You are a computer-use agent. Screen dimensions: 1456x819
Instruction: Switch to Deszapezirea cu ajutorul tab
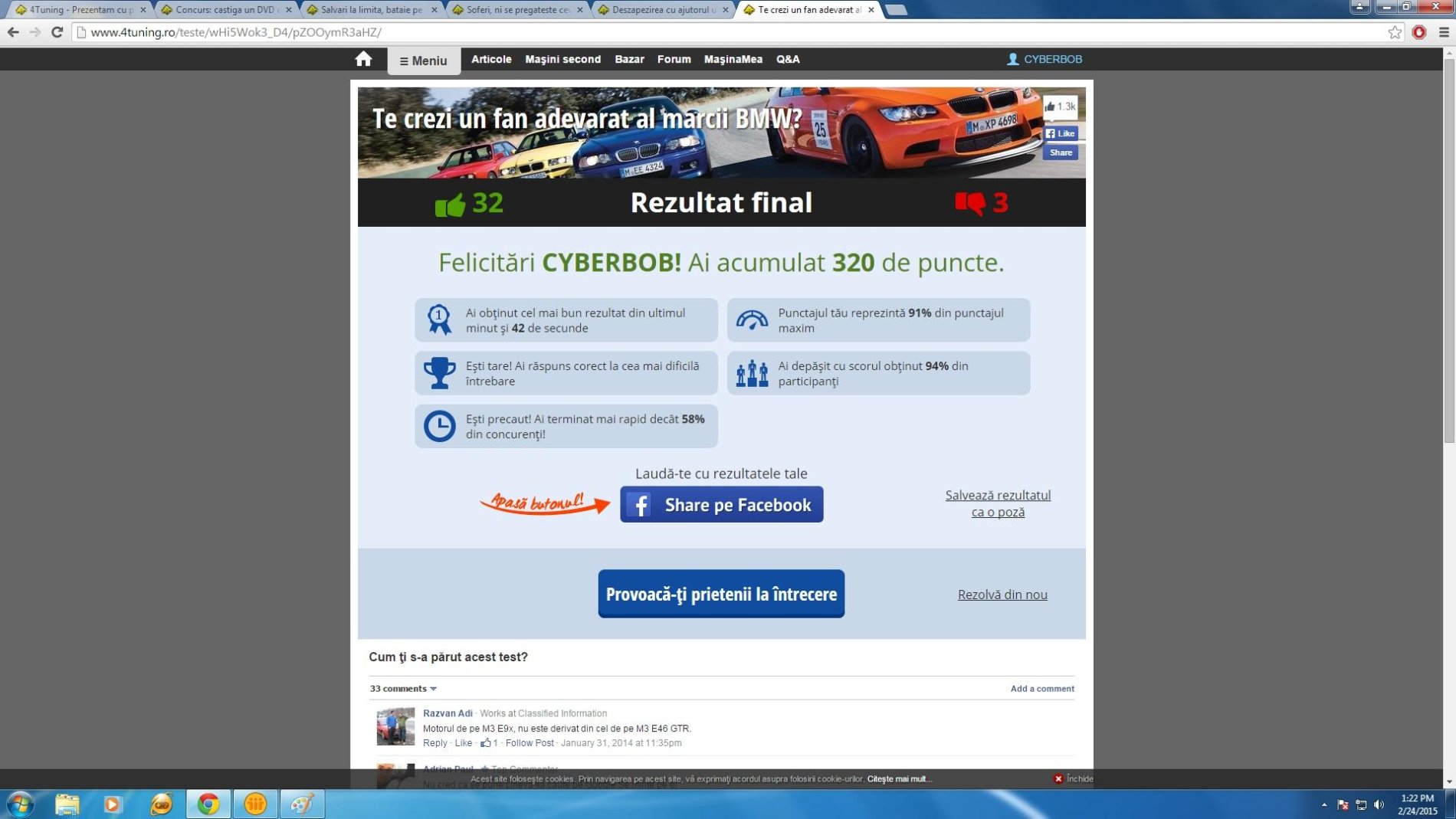pyautogui.click(x=662, y=10)
